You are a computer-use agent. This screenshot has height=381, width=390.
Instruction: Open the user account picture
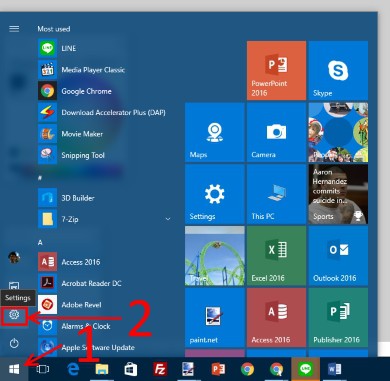14,257
